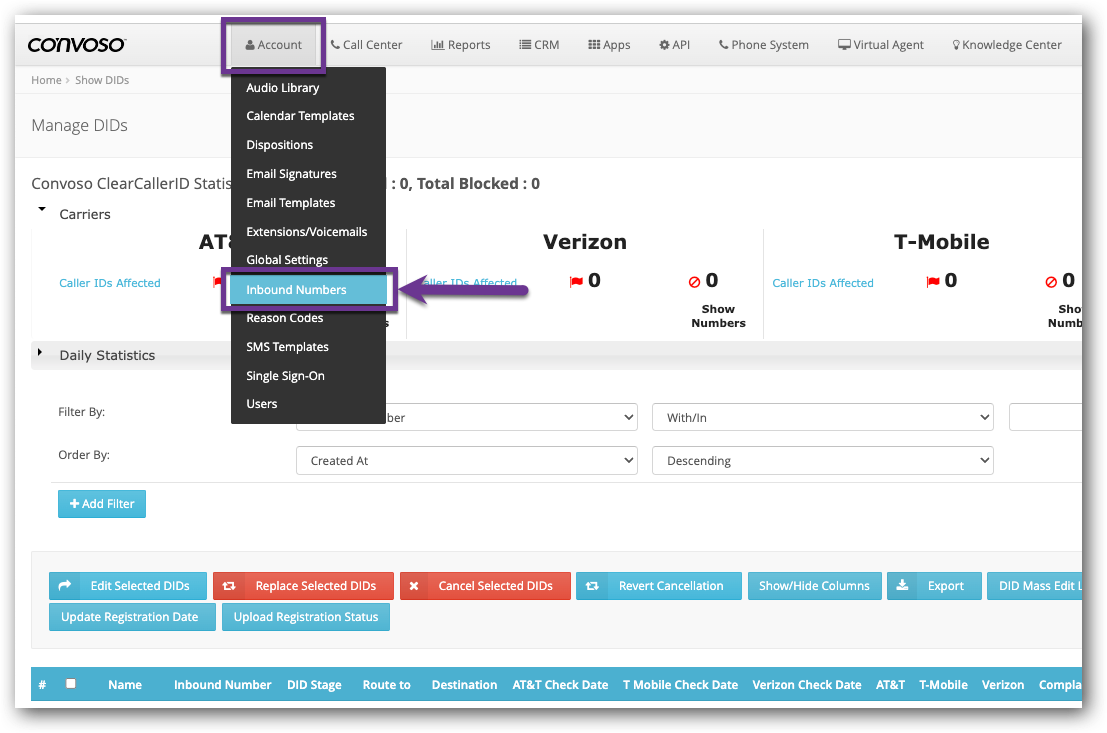Click Cancel Selected DIDs button

coord(485,586)
